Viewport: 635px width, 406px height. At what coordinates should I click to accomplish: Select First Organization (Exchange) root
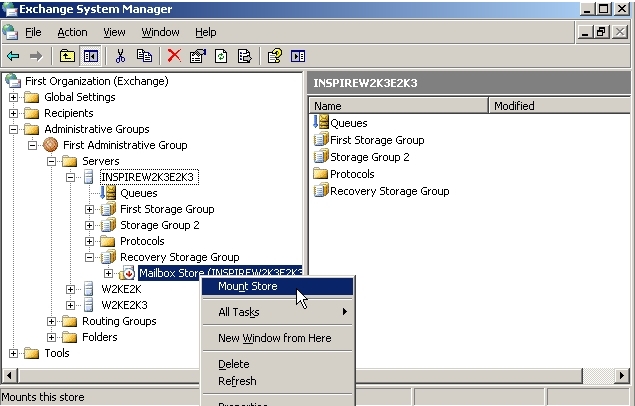96,81
